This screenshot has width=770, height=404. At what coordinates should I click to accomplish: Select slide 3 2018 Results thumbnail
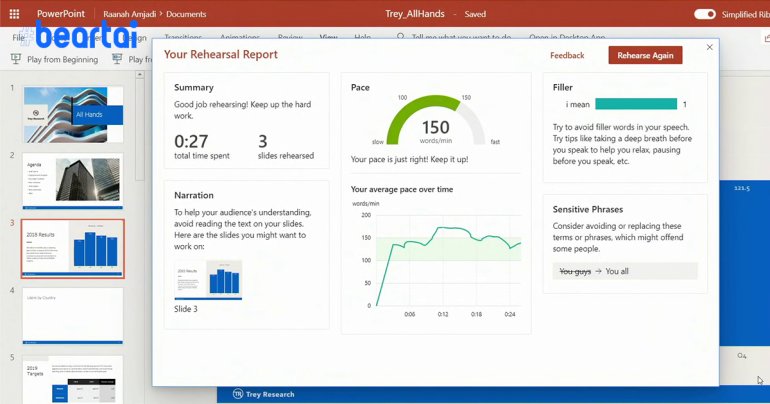pos(72,248)
